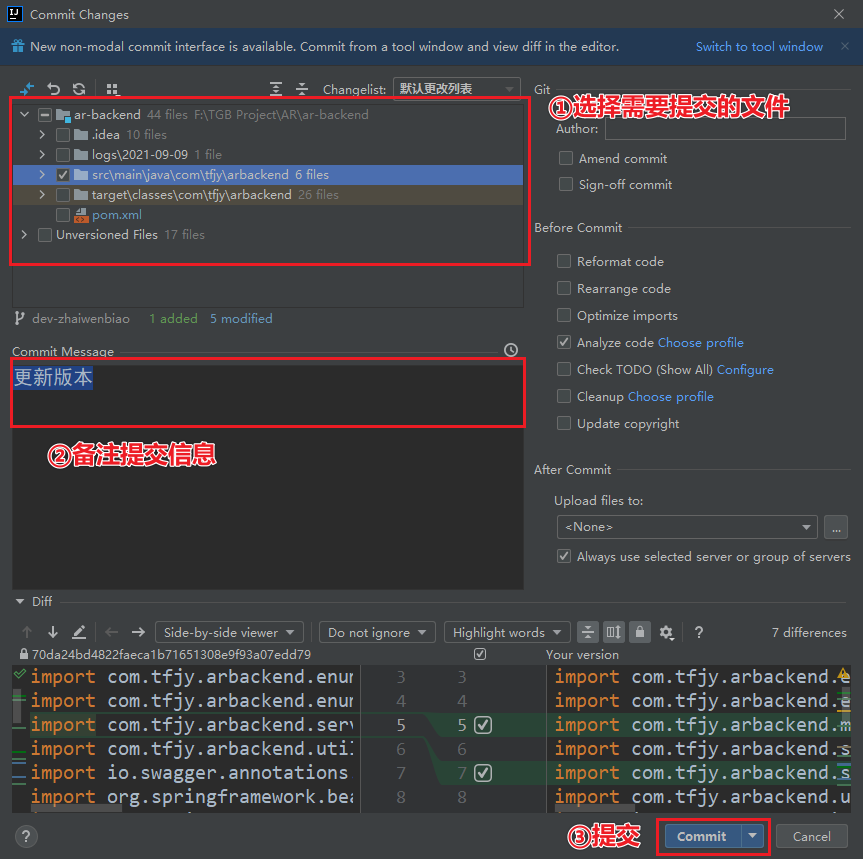863x859 pixels.
Task: Expand src\main\java\com\tfjy\arbackend node
Action: [42, 174]
